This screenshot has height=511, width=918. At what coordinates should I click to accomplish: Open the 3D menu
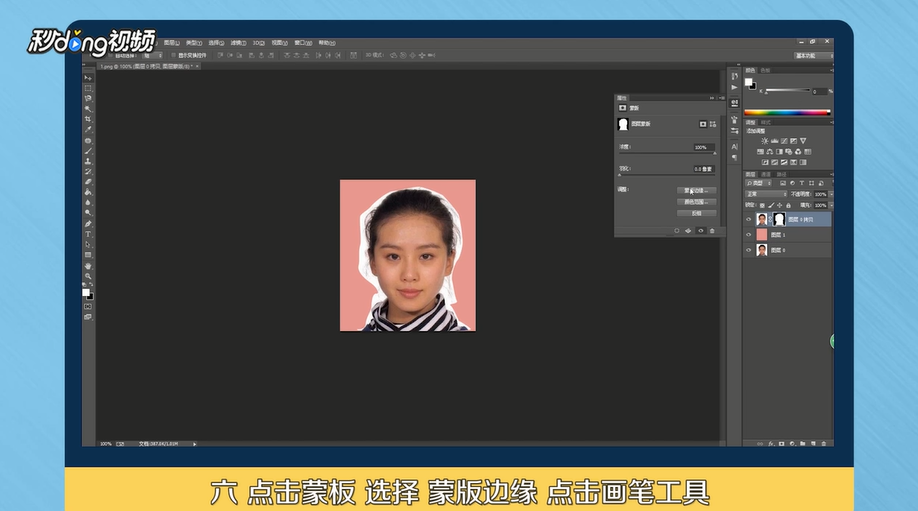click(258, 43)
